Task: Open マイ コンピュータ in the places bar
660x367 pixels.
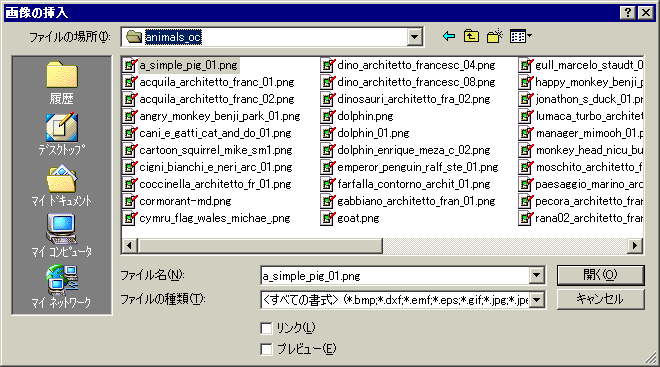Action: coord(62,236)
